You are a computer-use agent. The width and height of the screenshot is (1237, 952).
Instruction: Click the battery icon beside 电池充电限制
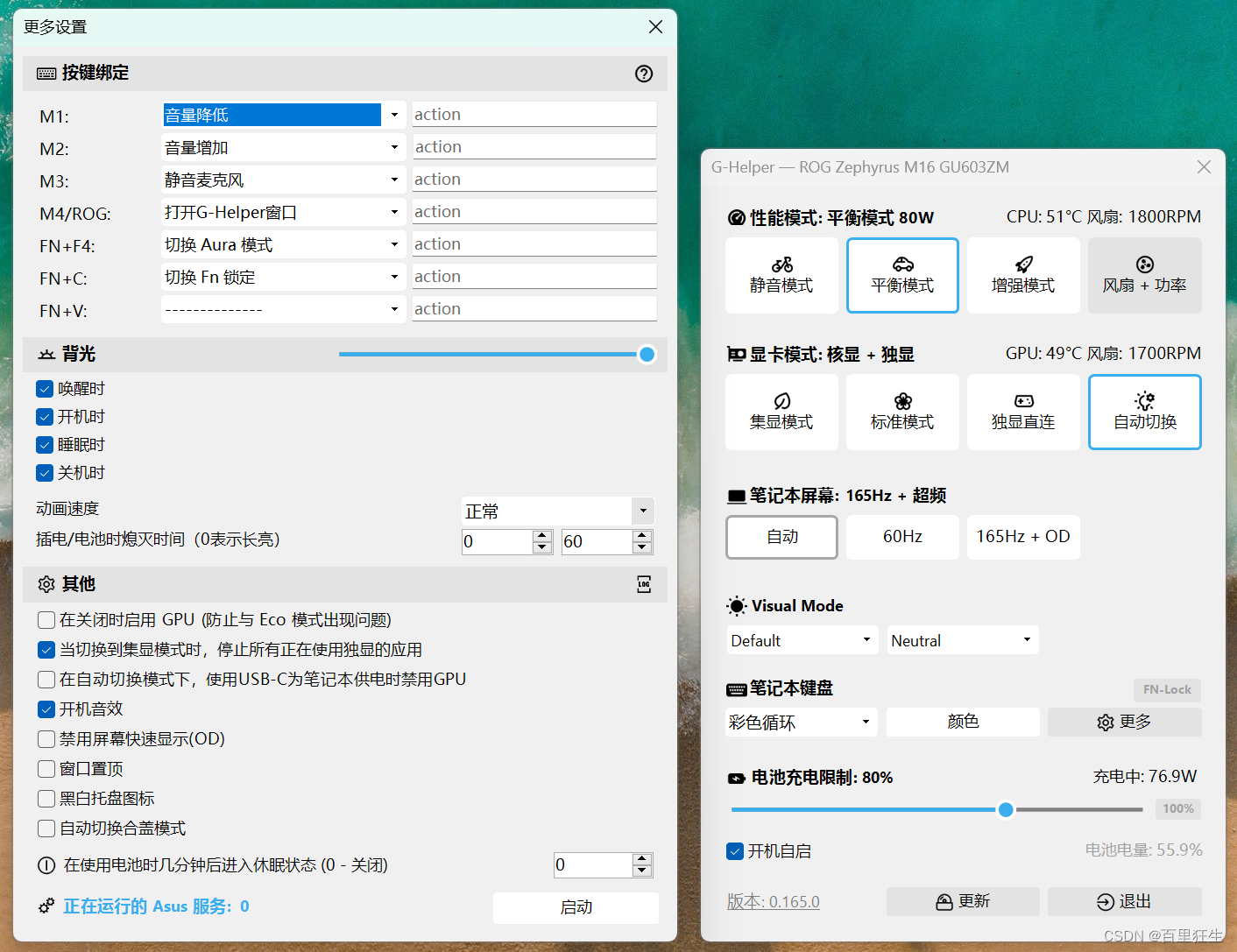tap(737, 778)
